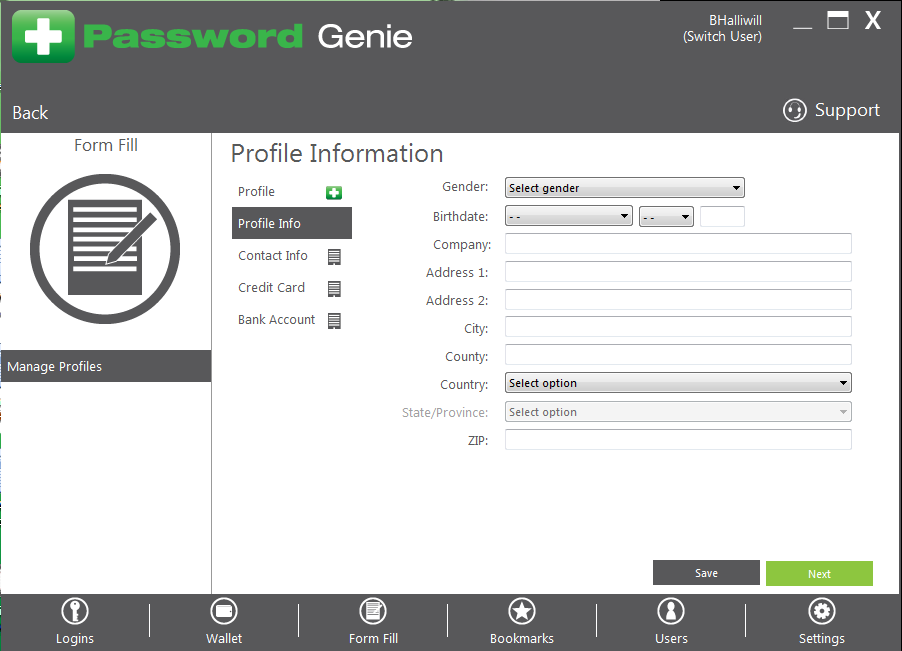902x651 pixels.
Task: Click the Birthdate year input field
Action: click(x=723, y=216)
